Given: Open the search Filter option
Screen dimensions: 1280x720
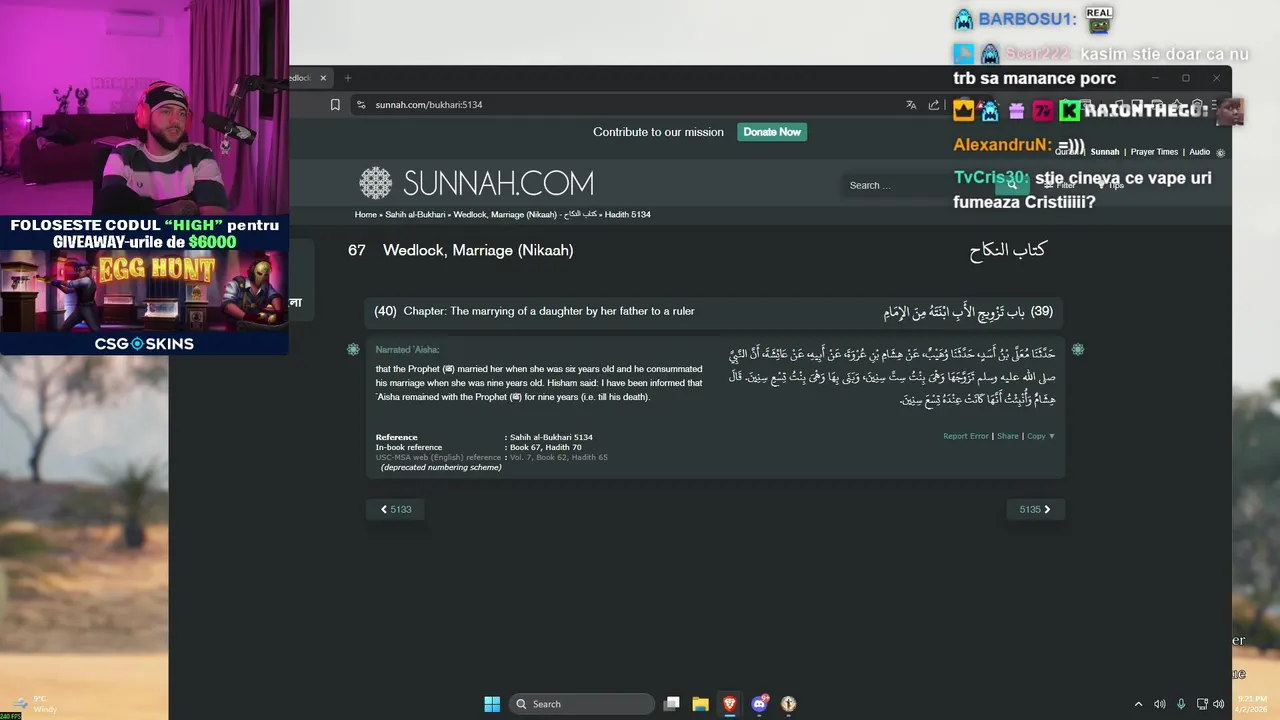Looking at the screenshot, I should (x=1060, y=185).
